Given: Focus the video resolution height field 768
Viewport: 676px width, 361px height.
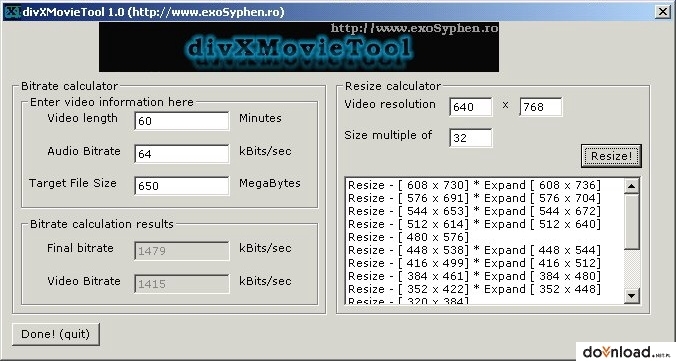Looking at the screenshot, I should [541, 107].
